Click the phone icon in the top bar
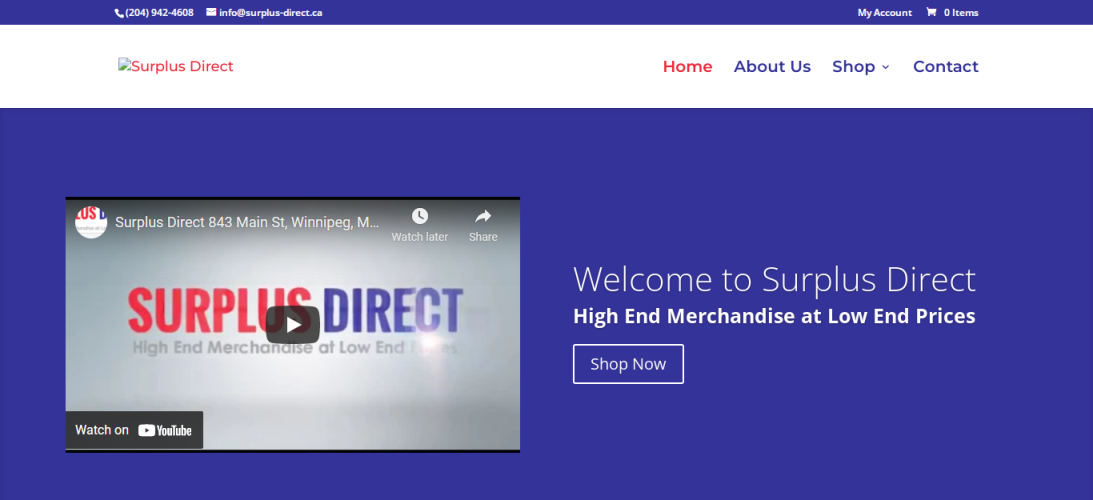 pos(119,13)
